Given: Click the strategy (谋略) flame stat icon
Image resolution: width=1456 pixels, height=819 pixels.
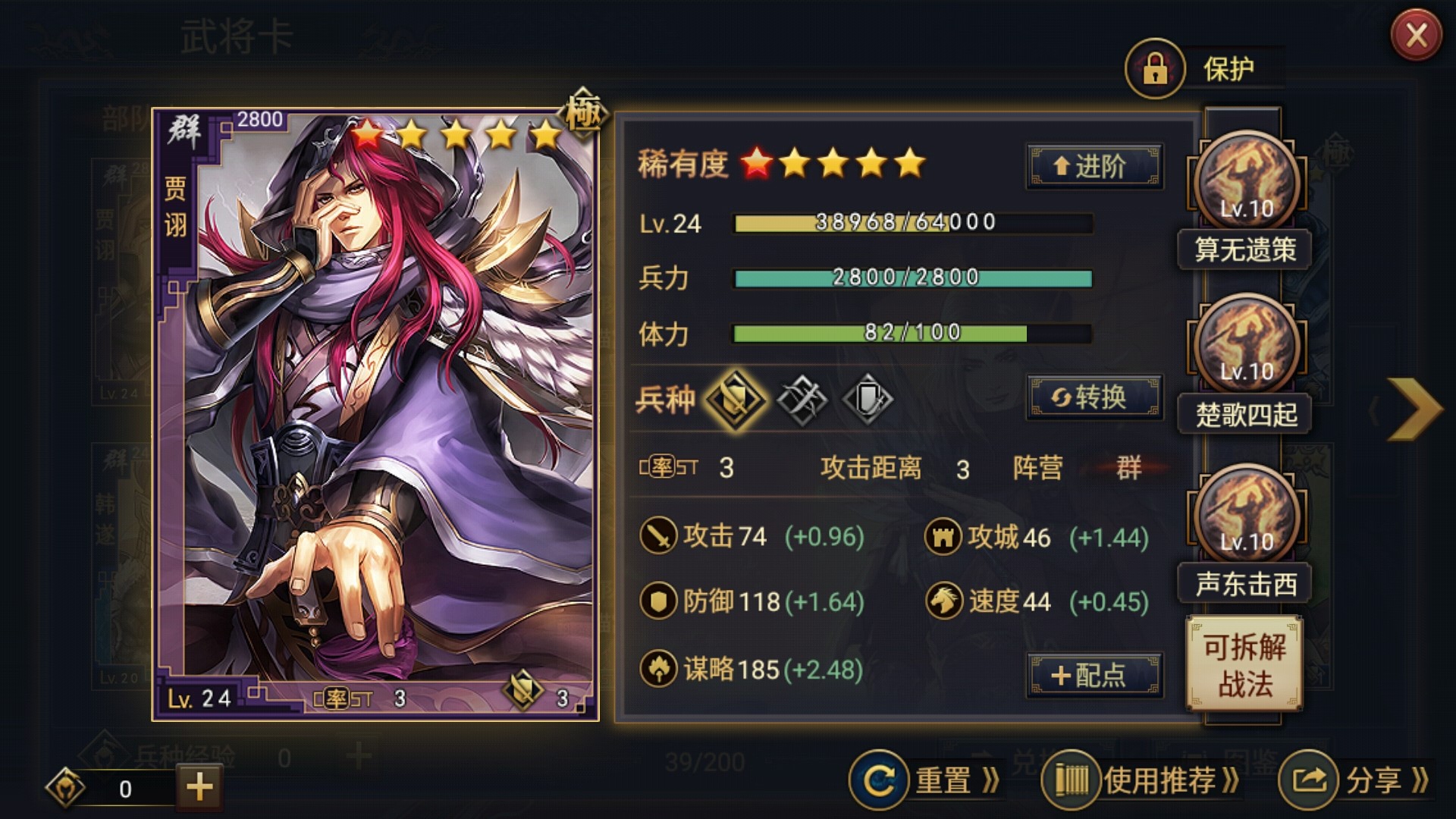Looking at the screenshot, I should [x=658, y=669].
